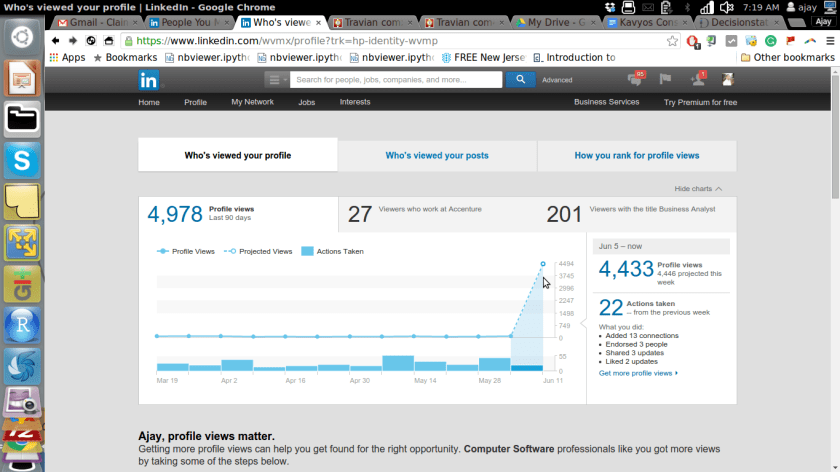Open Skype from the Ubuntu launcher
The width and height of the screenshot is (840, 472).
(22, 160)
